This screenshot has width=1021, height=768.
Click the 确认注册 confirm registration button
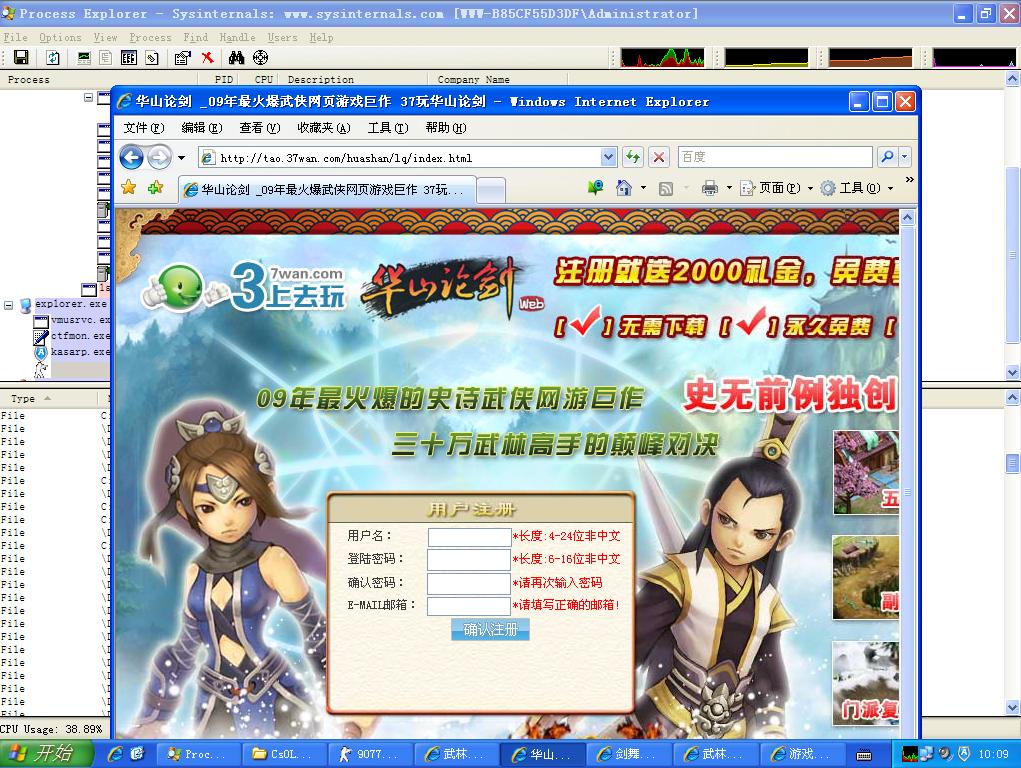[490, 629]
